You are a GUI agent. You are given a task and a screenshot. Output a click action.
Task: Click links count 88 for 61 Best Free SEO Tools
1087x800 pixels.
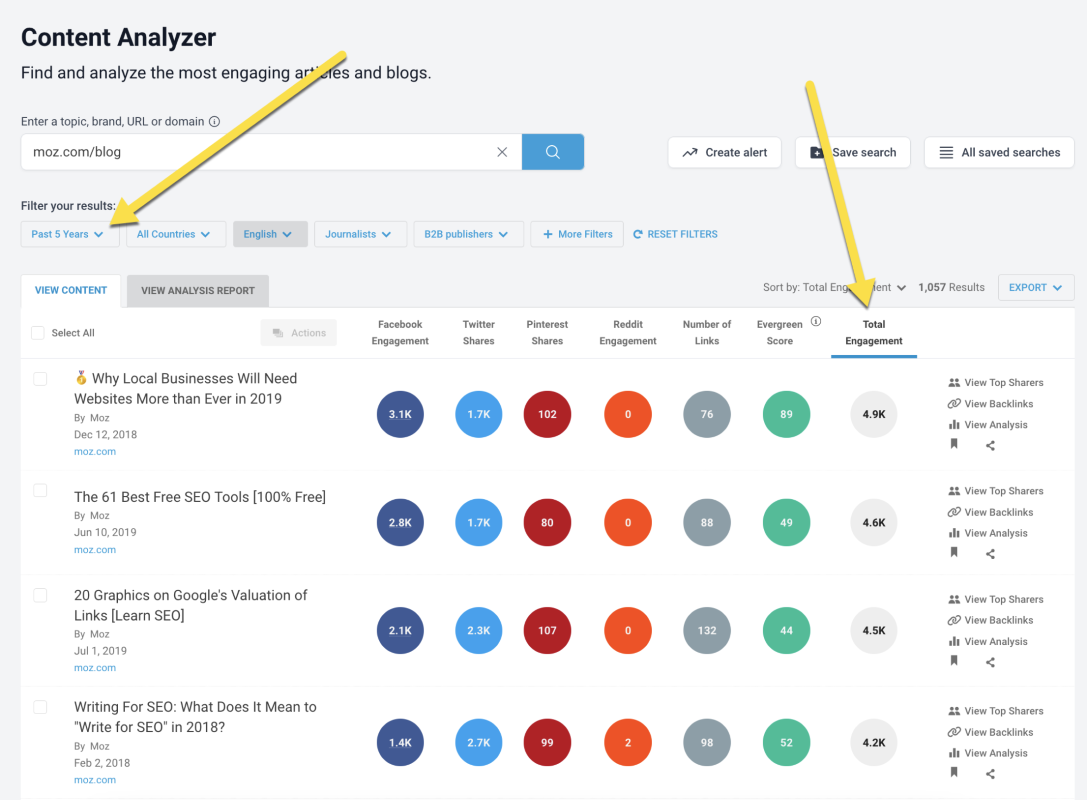(706, 522)
